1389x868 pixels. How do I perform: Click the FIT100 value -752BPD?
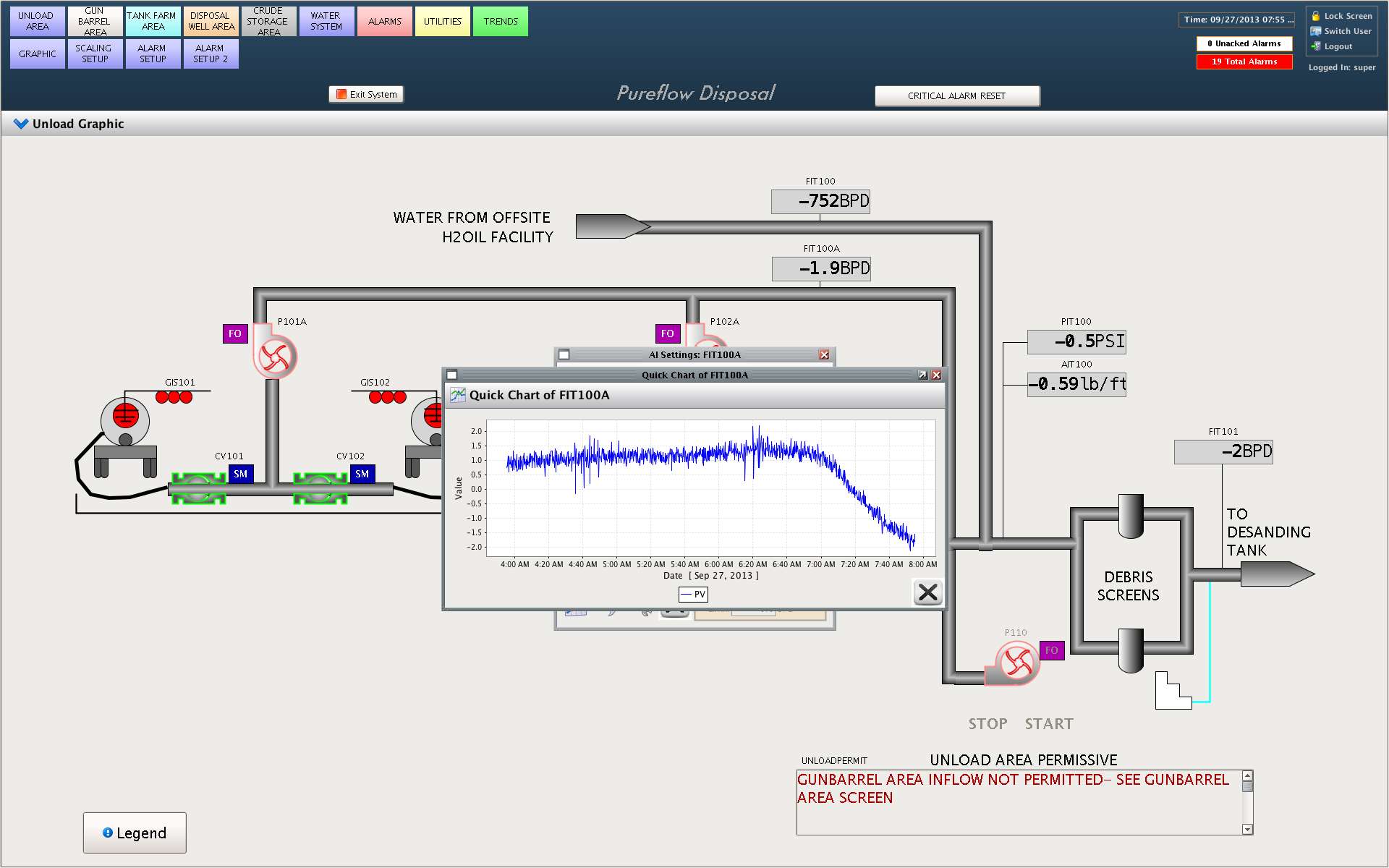coord(820,201)
